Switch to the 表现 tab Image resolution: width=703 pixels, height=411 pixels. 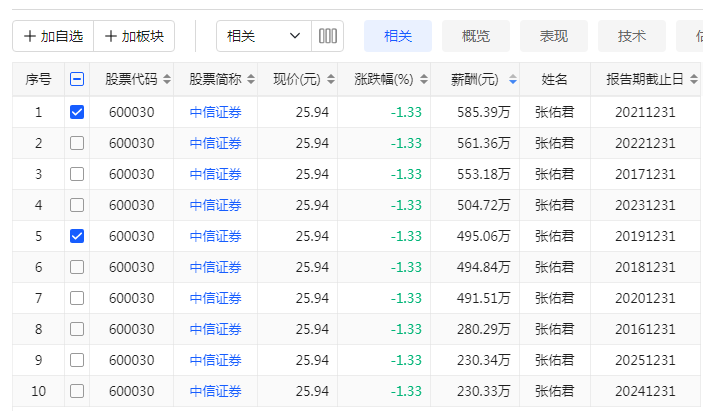tap(554, 36)
